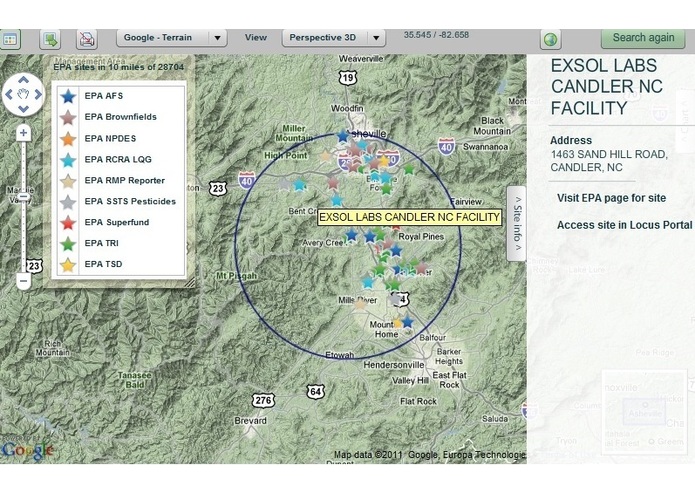Viewport: 695px width, 494px height.
Task: Click legend title EPA sites in 10 miles
Action: pyautogui.click(x=118, y=67)
